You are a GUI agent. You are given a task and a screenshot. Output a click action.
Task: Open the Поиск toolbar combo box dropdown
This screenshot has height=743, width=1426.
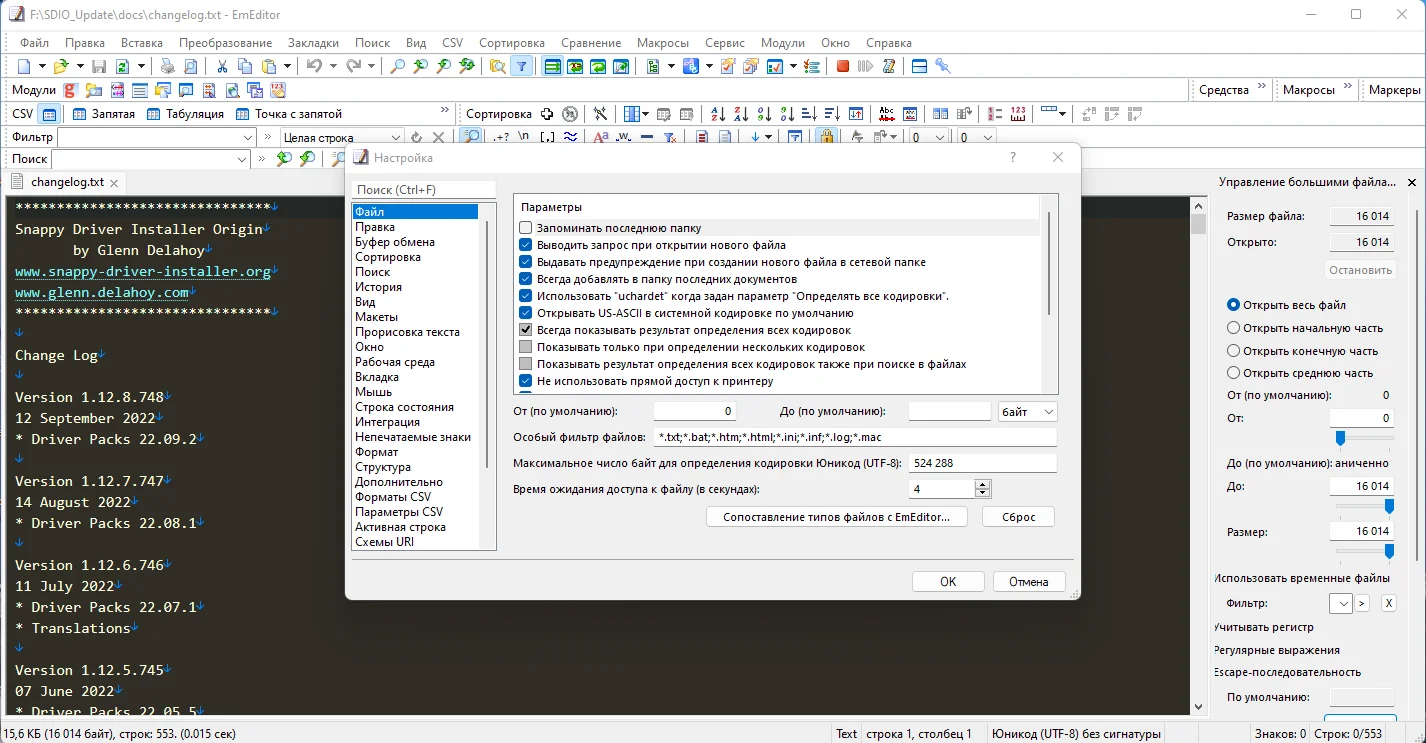pos(242,159)
